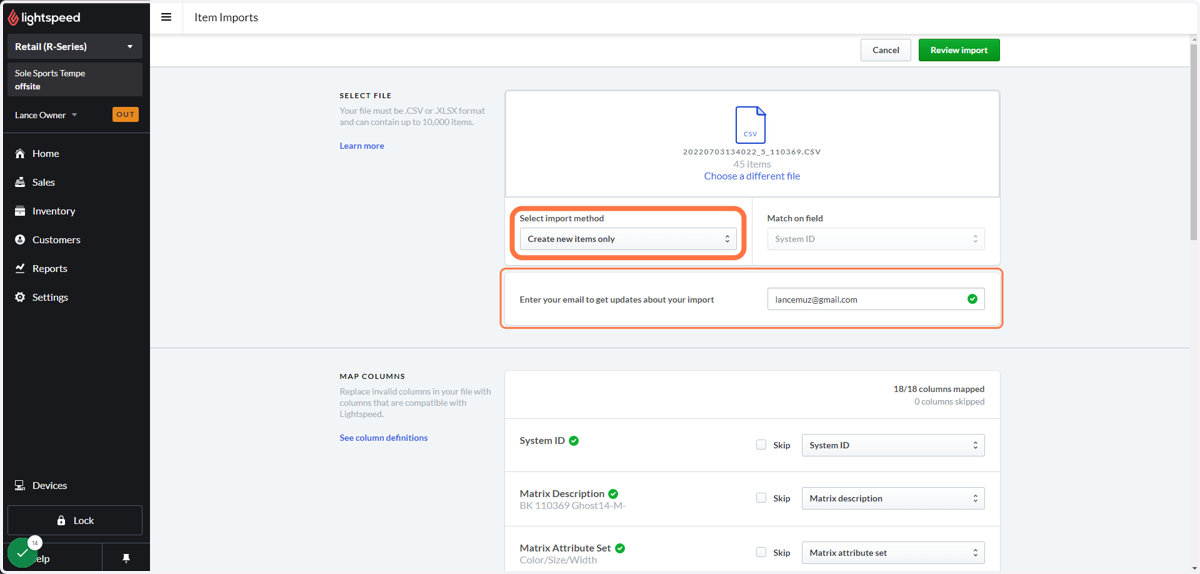Open the Learn more link
Viewport: 1200px width, 574px height.
[362, 146]
